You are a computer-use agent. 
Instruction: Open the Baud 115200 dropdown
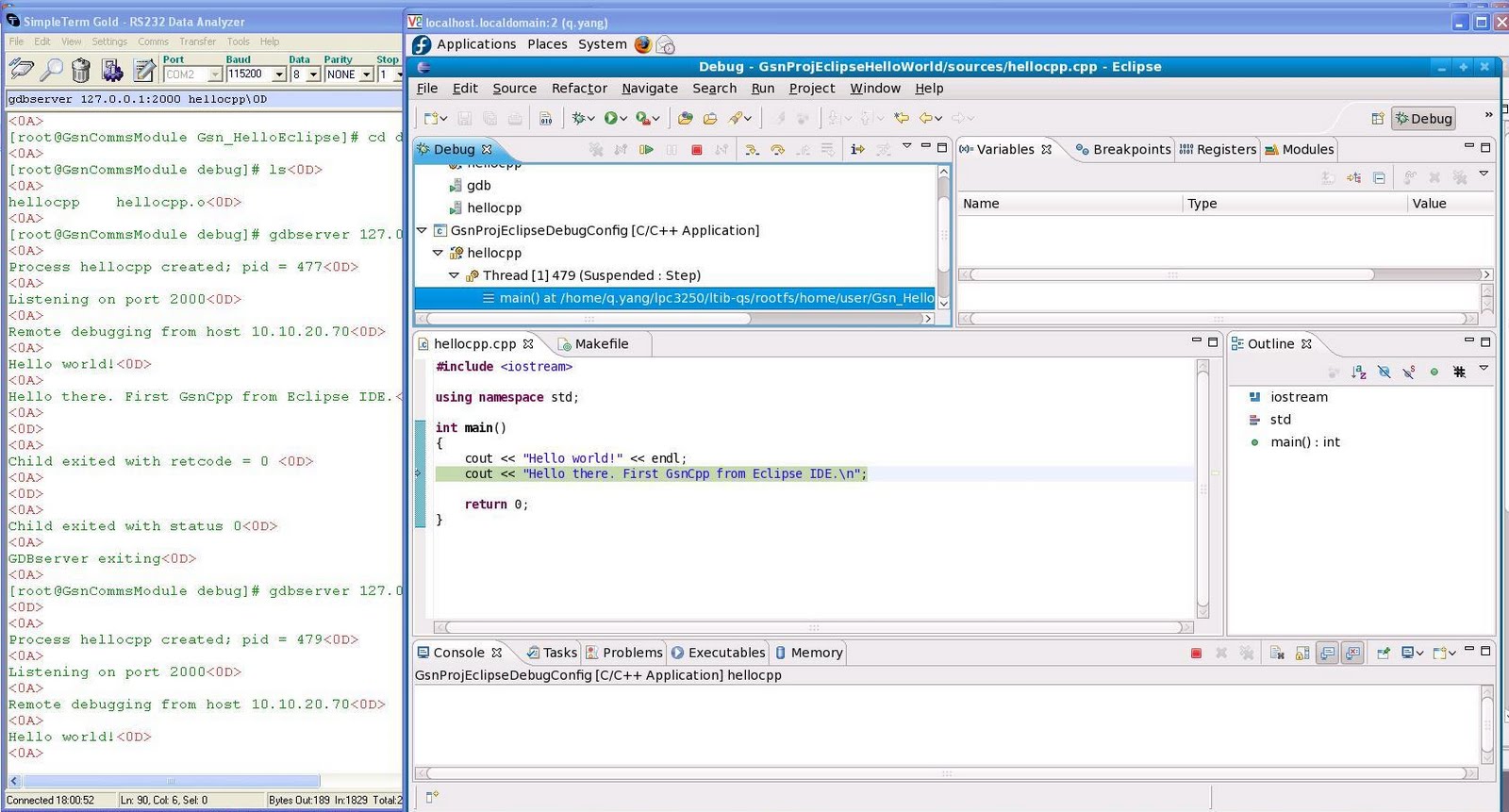[279, 75]
